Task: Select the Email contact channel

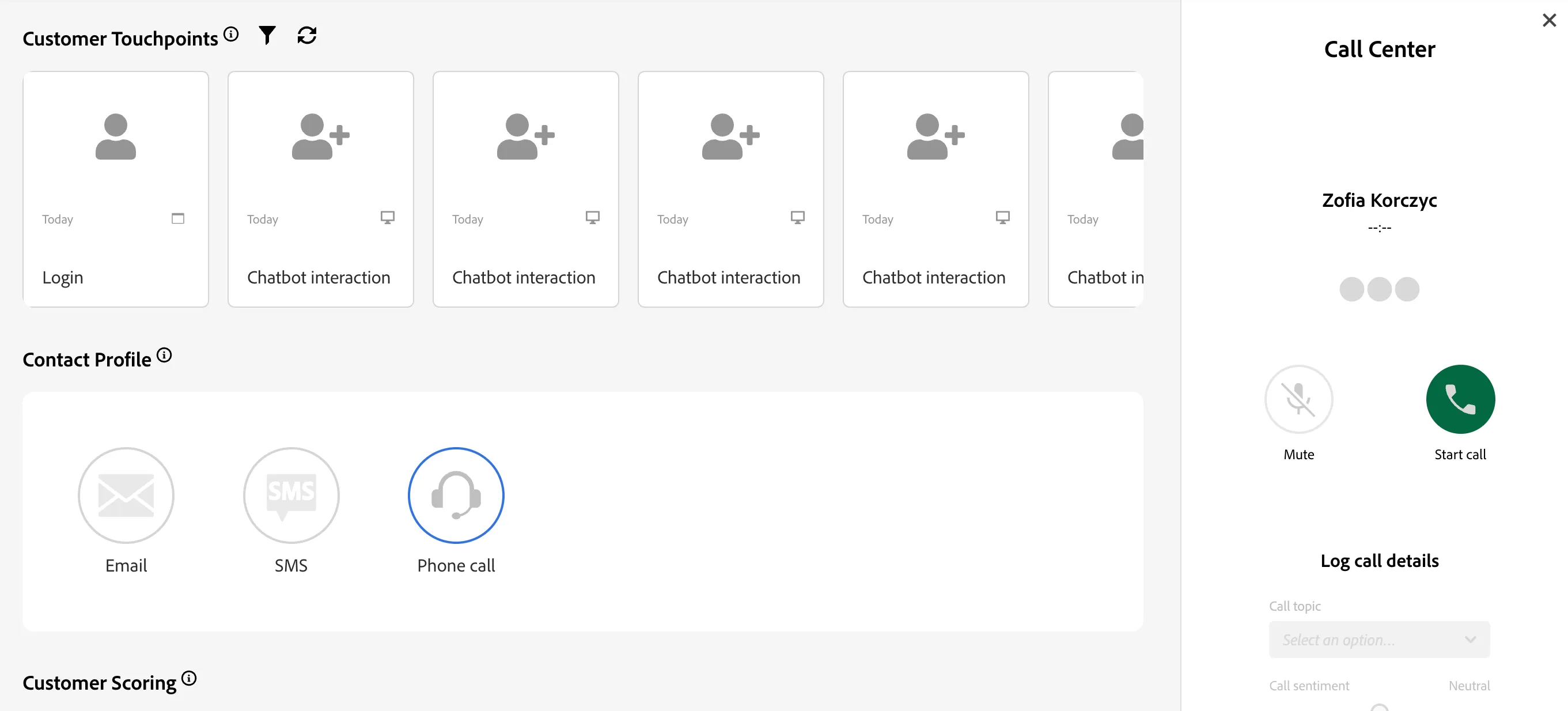Action: click(126, 496)
